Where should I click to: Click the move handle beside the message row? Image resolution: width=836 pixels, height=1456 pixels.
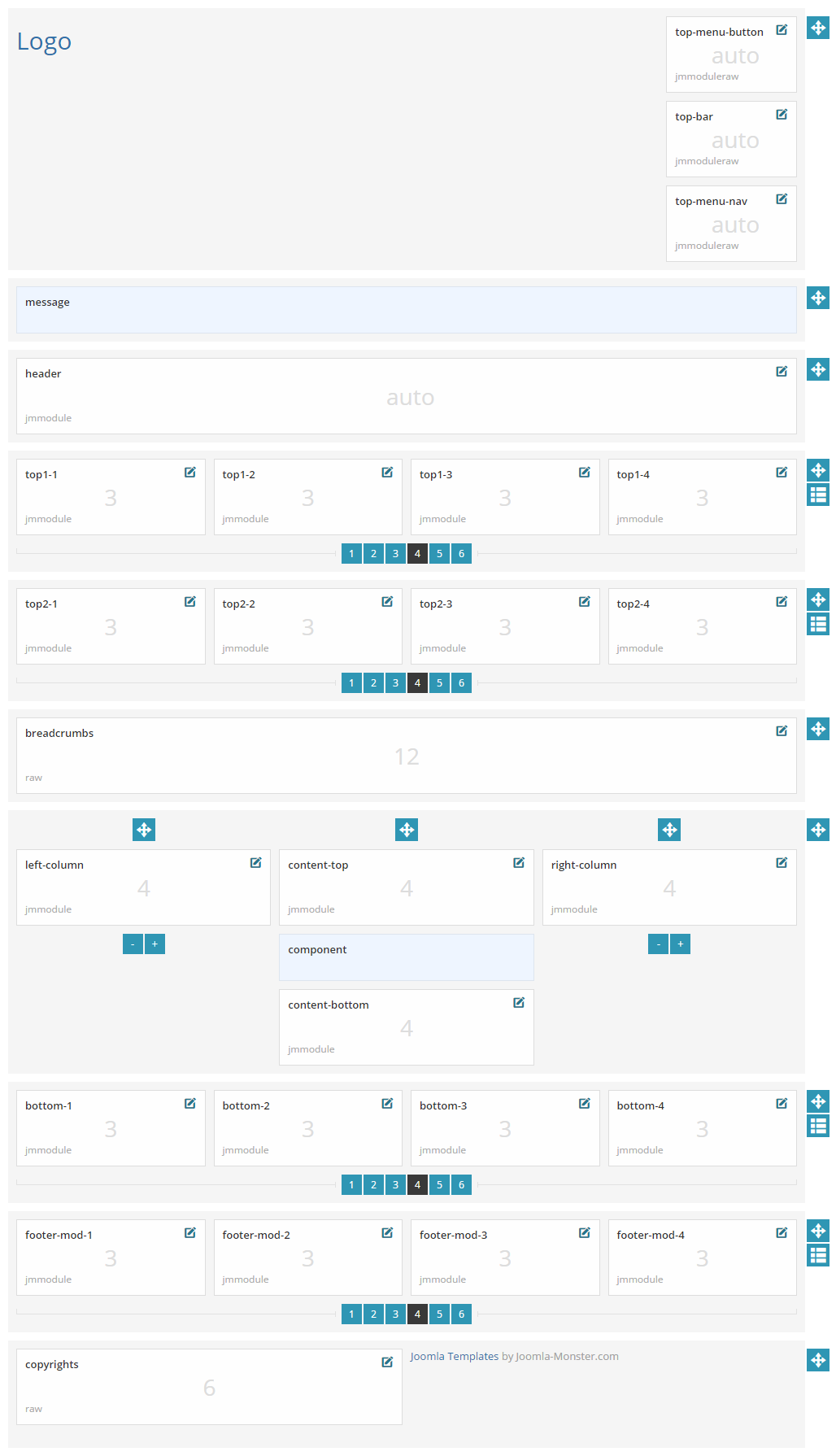pos(818,298)
